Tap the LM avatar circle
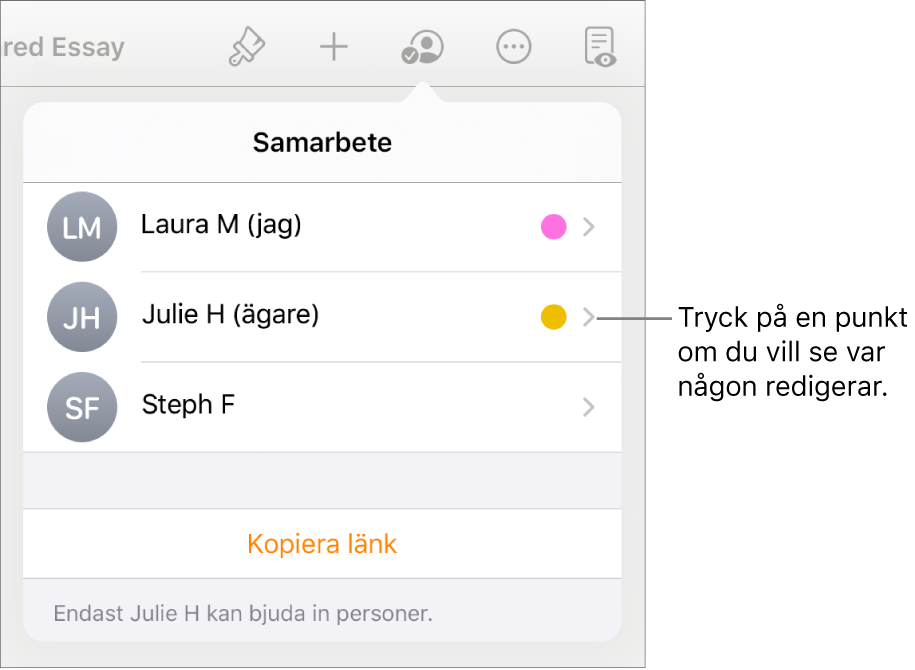The height and width of the screenshot is (670, 915). (82, 227)
